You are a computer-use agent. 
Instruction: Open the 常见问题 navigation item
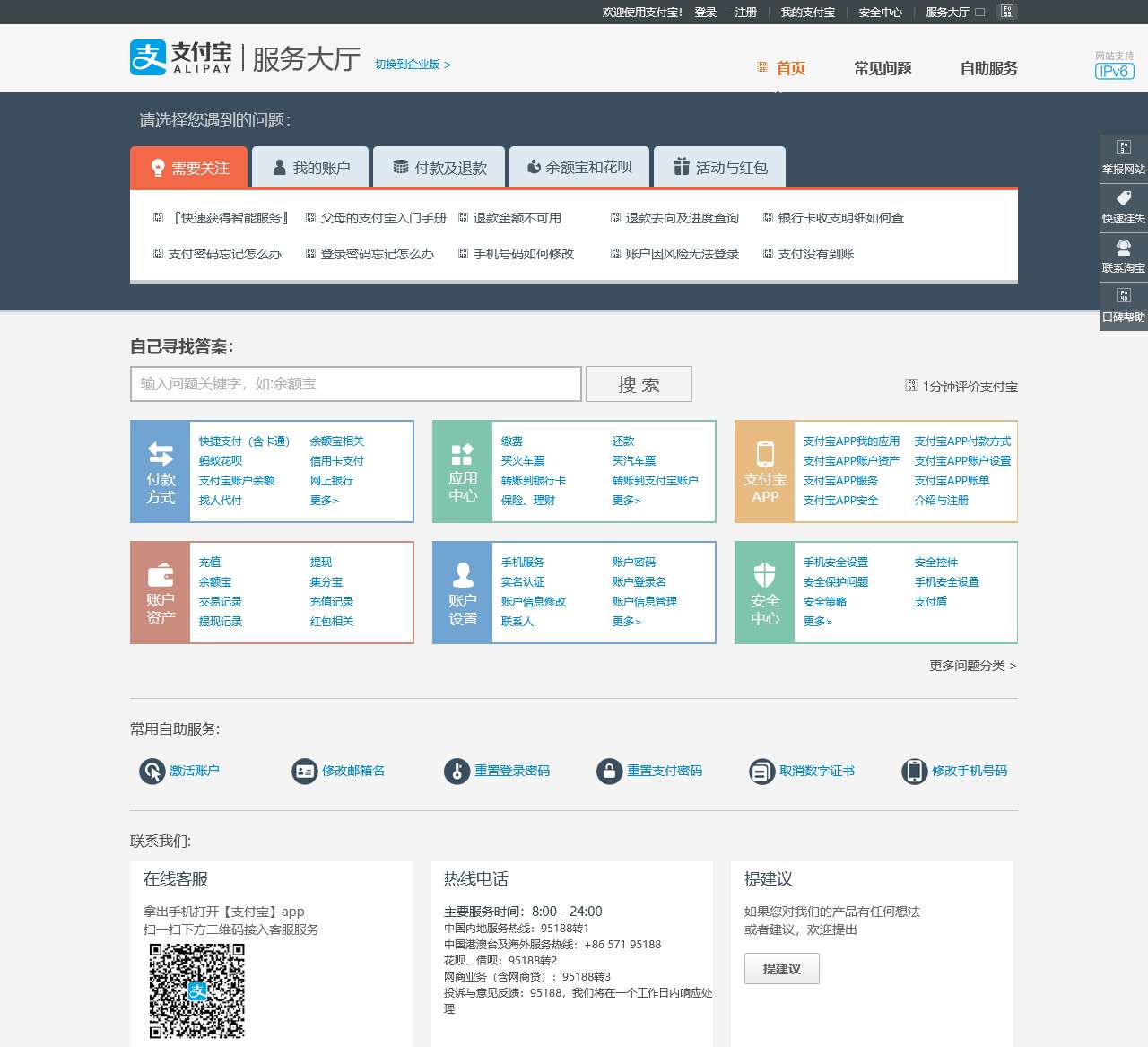pyautogui.click(x=883, y=68)
